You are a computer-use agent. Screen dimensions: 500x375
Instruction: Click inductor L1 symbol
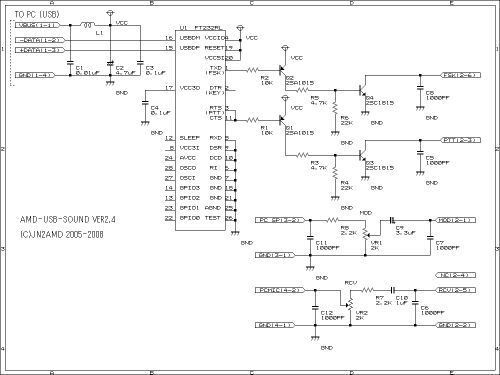[88, 25]
